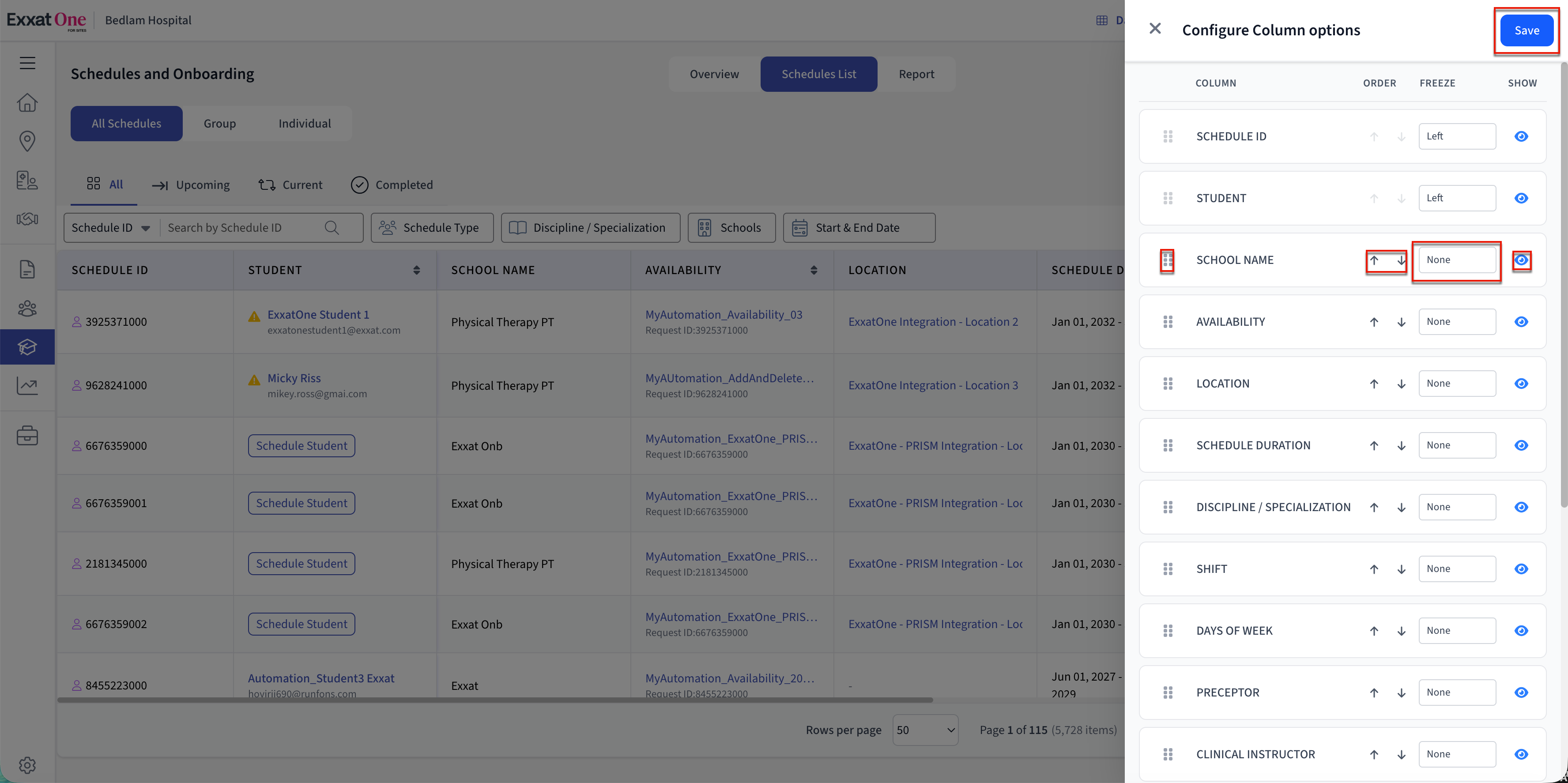Move SHIFT column up
The width and height of the screenshot is (1568, 783).
tap(1374, 569)
